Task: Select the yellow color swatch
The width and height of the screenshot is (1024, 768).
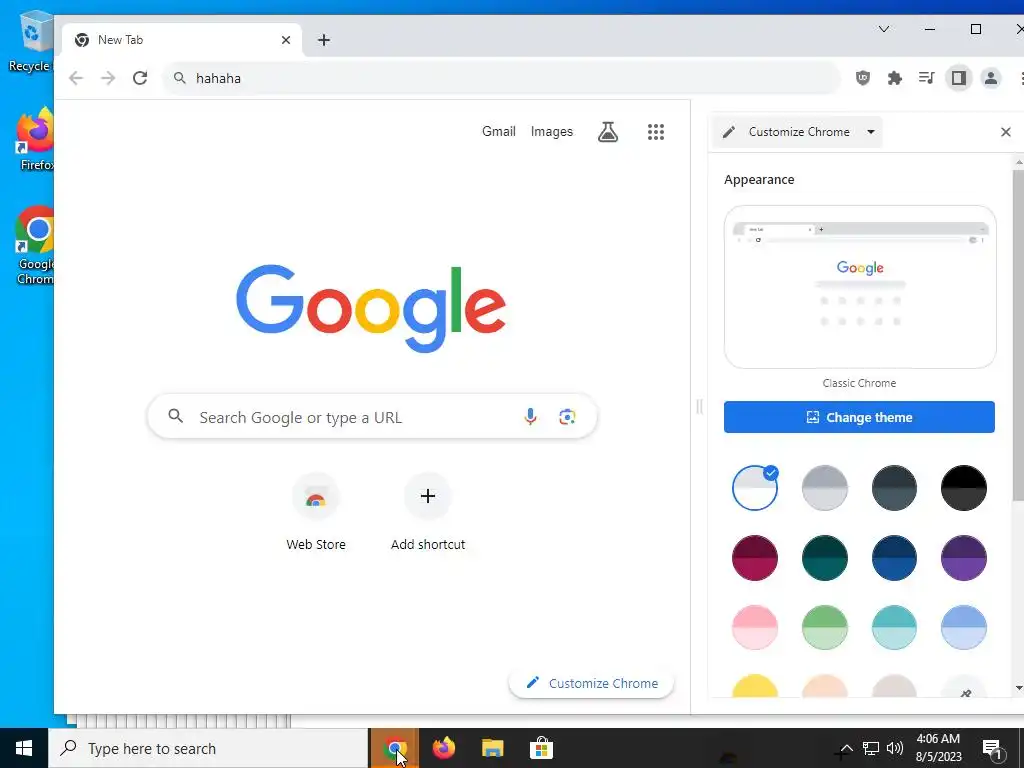Action: point(755,686)
